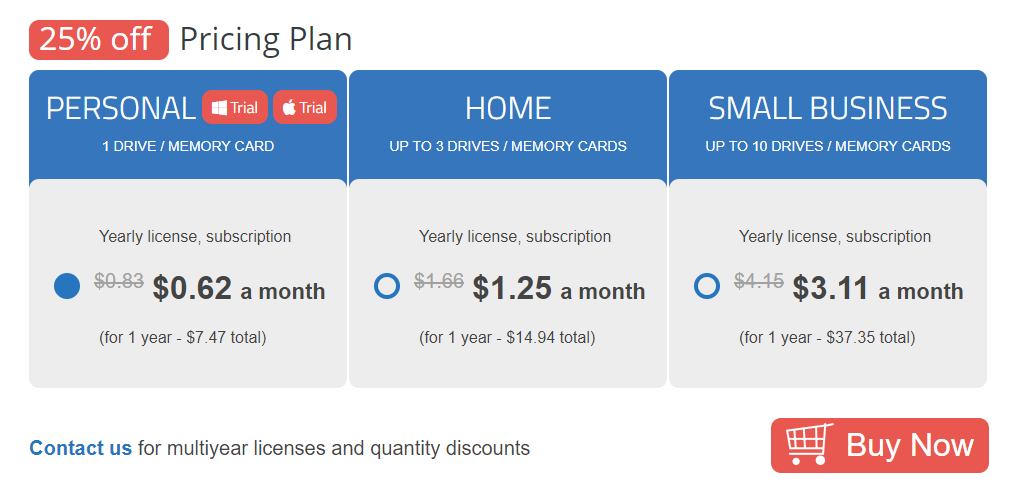Click the Pricing Plan heading
This screenshot has height=504, width=1016.
coord(266,40)
